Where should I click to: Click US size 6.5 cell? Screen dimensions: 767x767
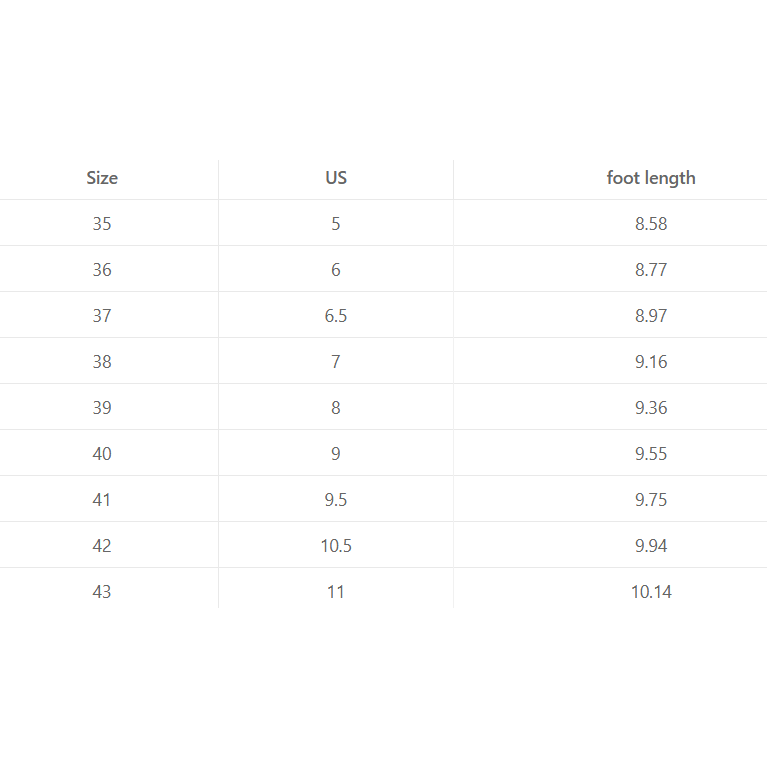[336, 316]
